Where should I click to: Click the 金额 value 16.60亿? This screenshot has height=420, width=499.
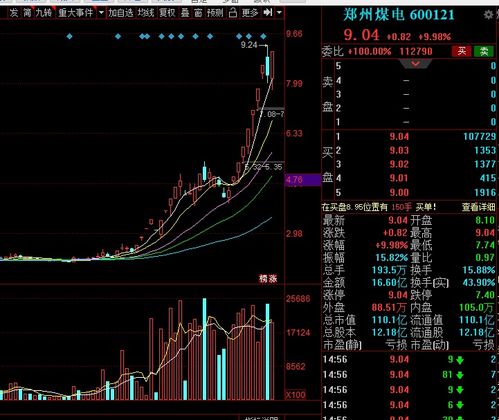389,283
